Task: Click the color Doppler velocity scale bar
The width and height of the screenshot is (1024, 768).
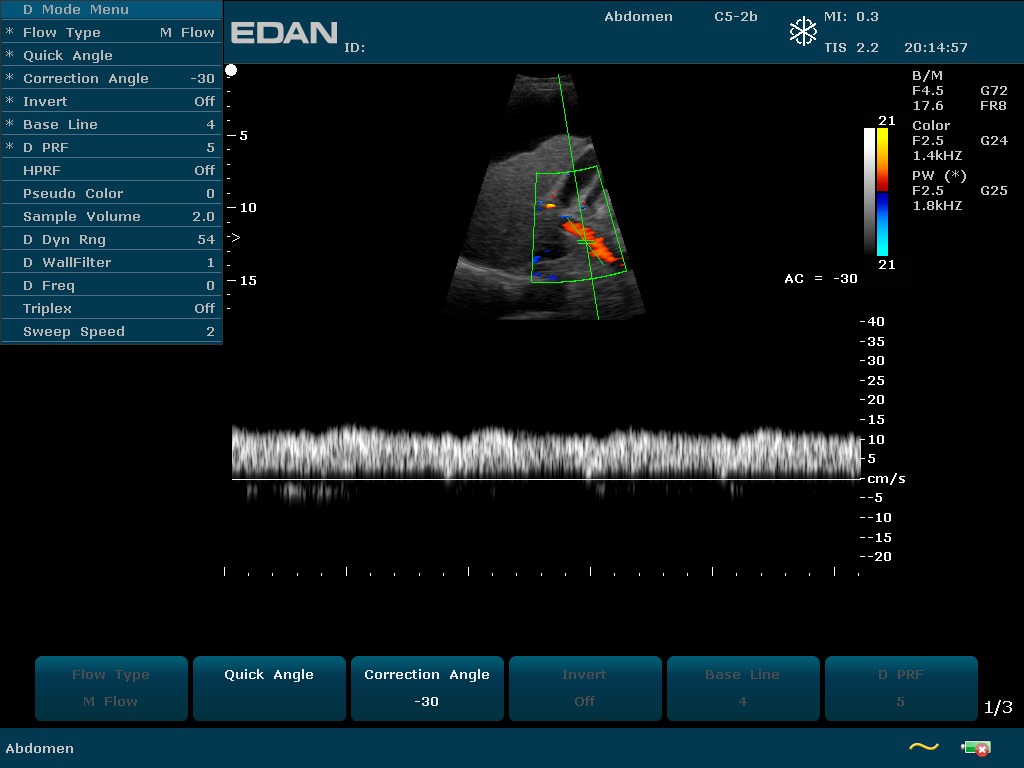Action: pyautogui.click(x=882, y=192)
